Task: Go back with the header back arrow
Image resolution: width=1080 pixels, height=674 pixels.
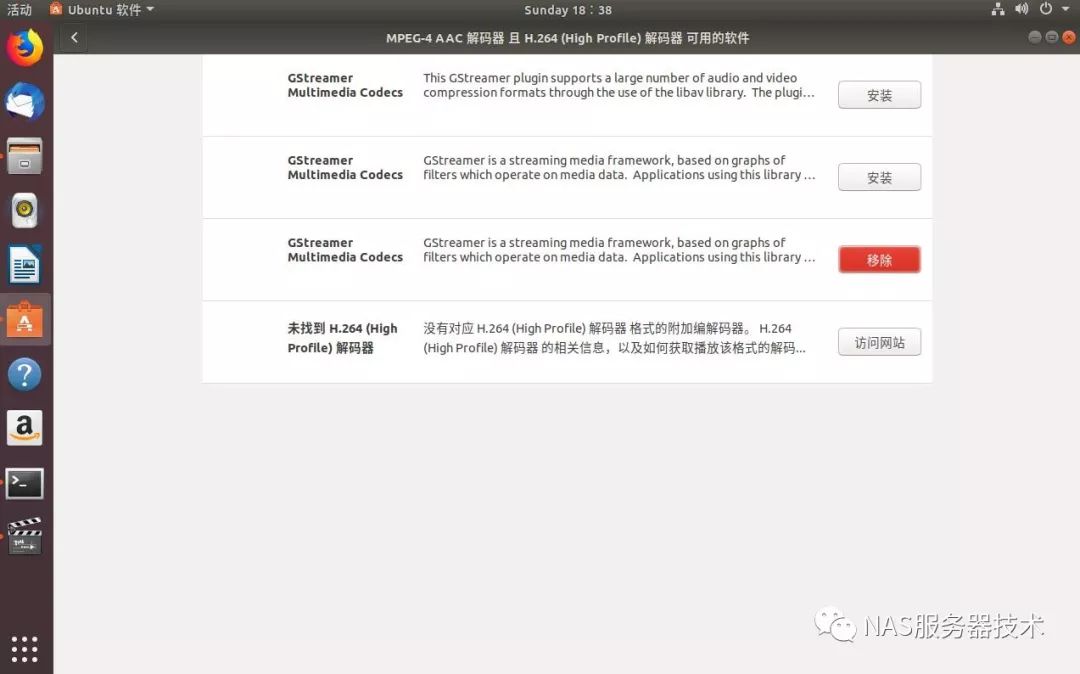Action: click(74, 38)
